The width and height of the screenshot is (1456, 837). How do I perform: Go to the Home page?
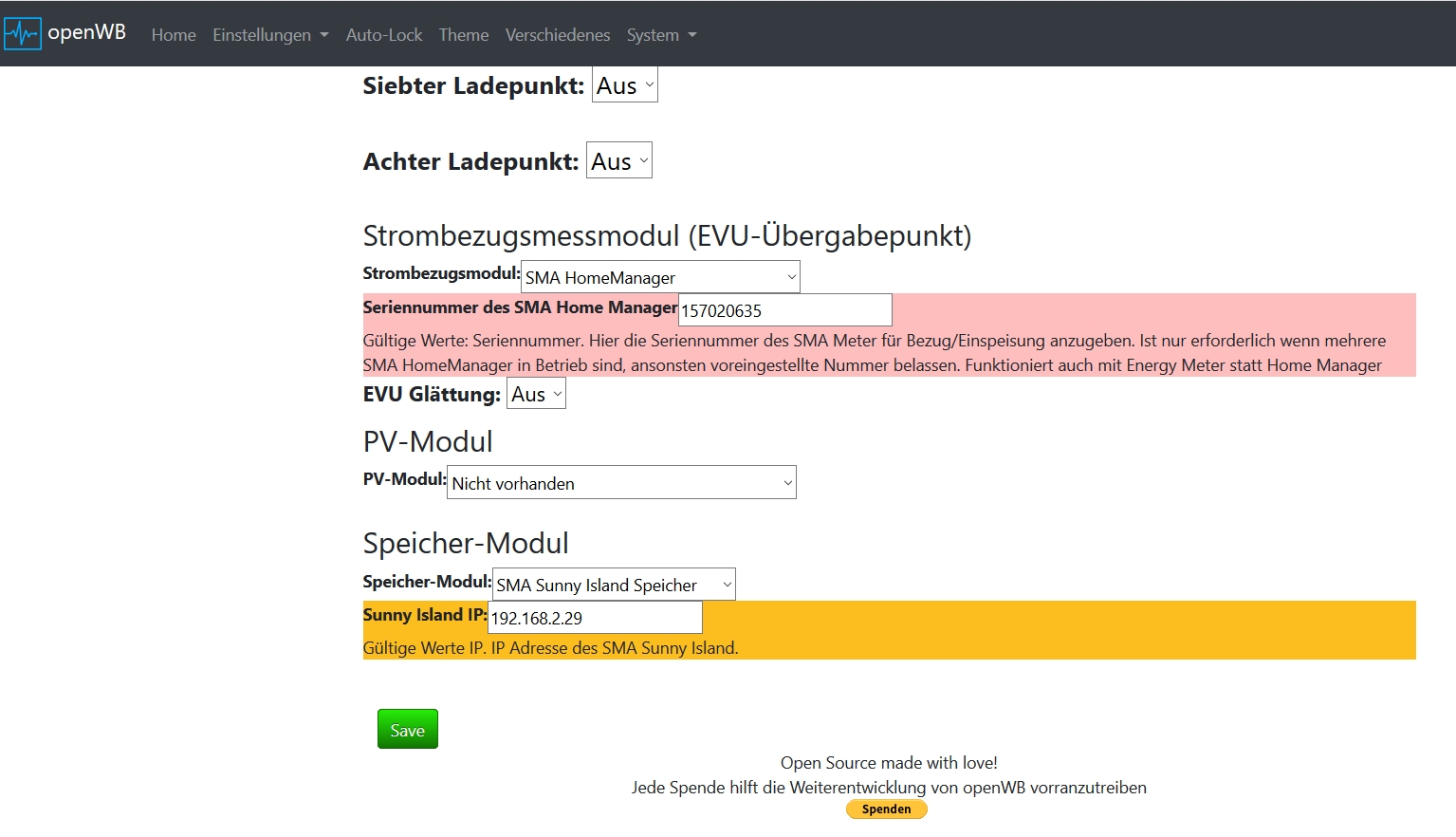point(174,35)
